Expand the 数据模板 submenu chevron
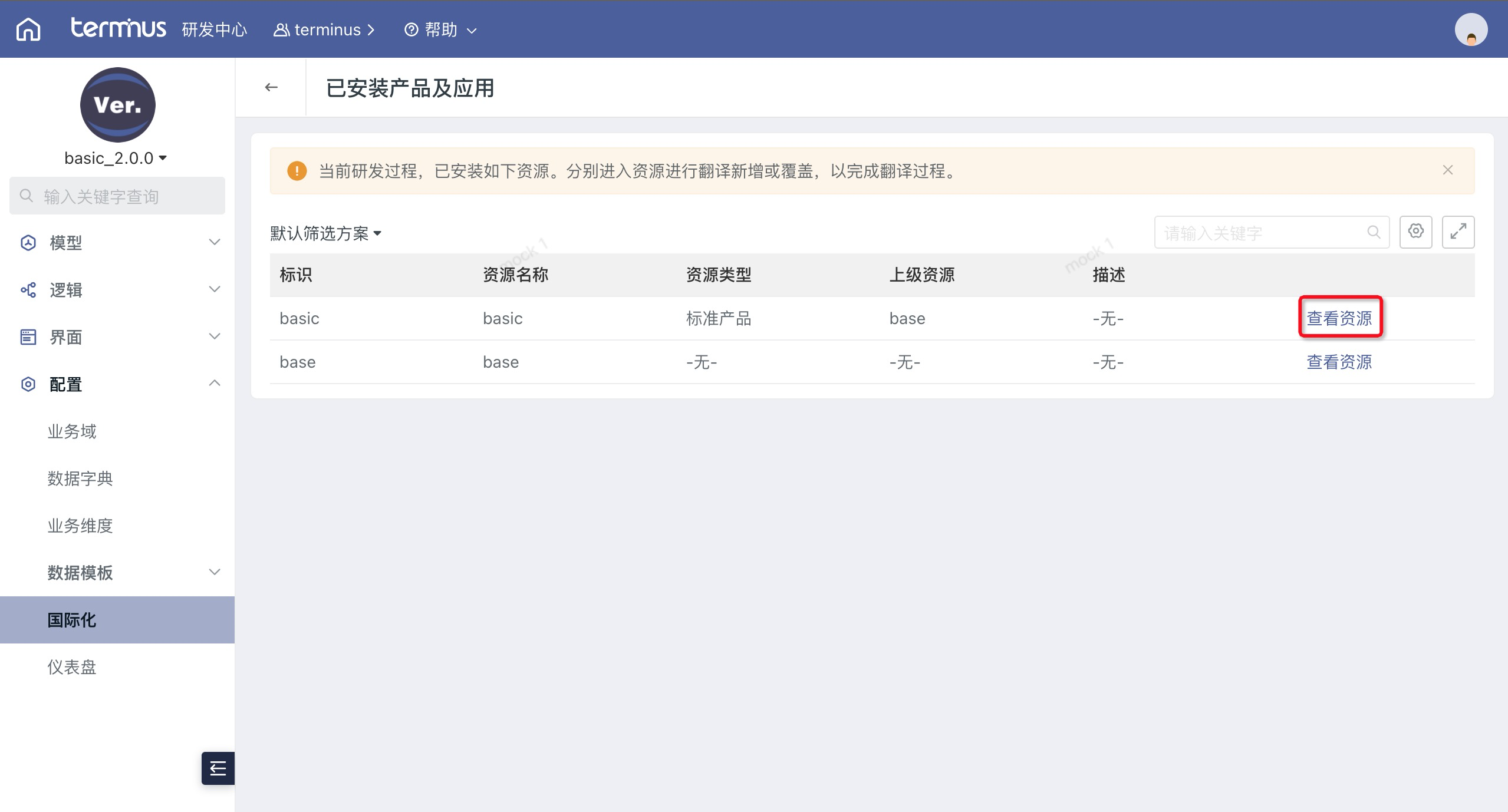Viewport: 1508px width, 812px height. click(x=215, y=572)
